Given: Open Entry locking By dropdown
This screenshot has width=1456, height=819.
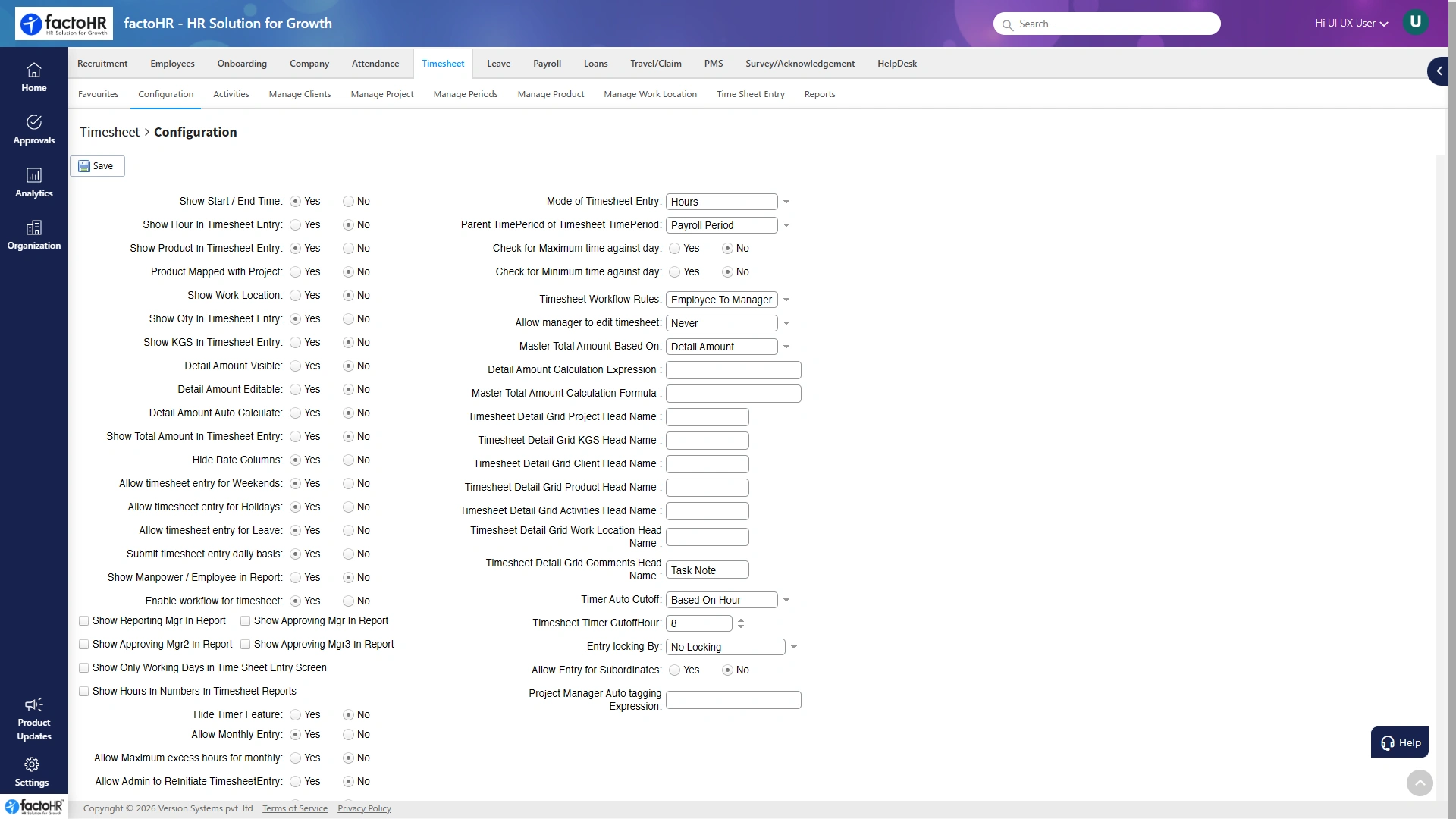Looking at the screenshot, I should [x=794, y=647].
